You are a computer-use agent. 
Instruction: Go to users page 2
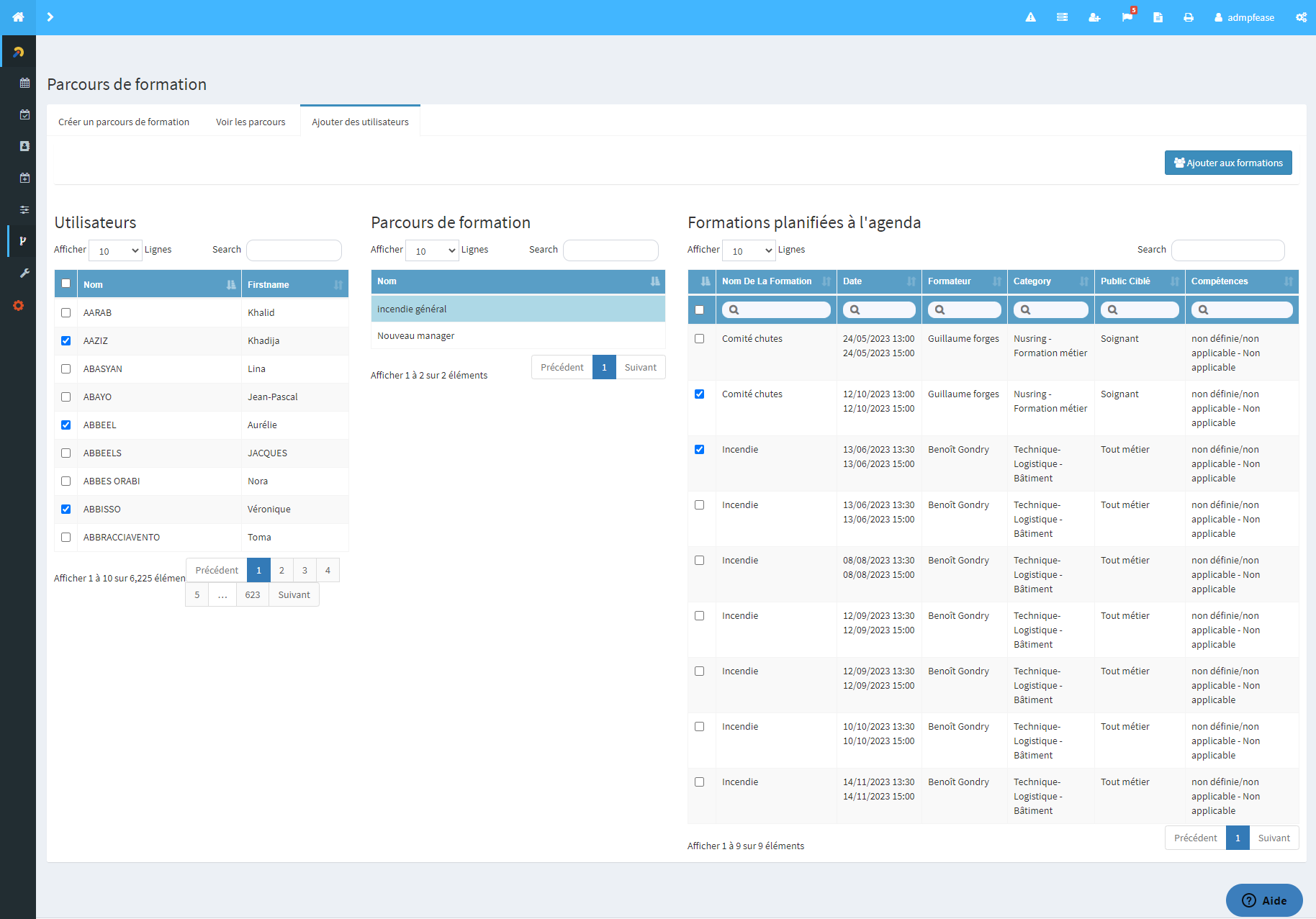pos(281,570)
